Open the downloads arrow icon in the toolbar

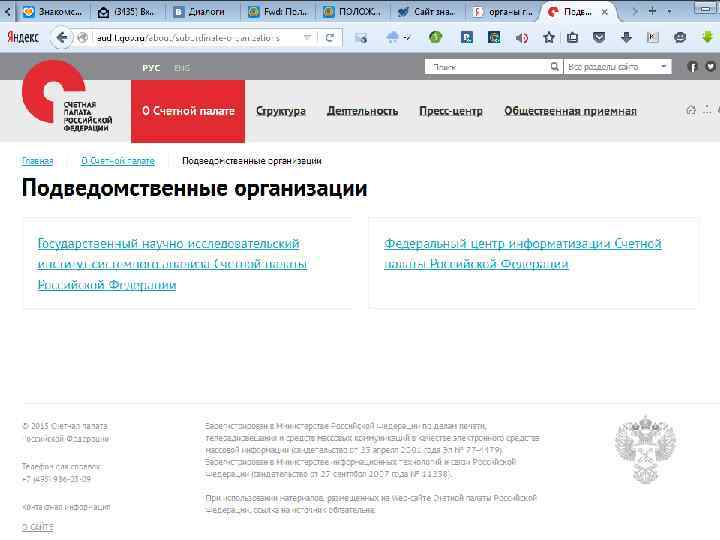(x=626, y=38)
